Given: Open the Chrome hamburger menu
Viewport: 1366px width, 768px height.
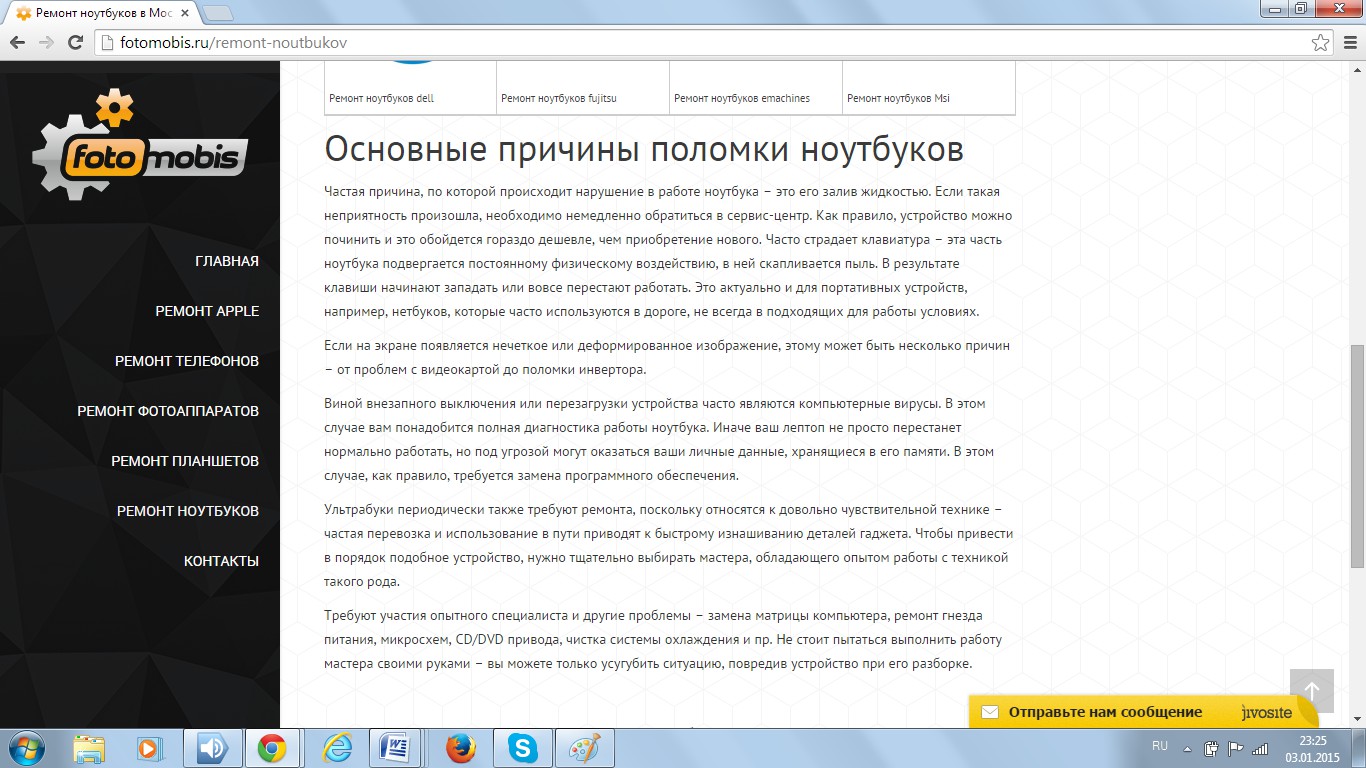Looking at the screenshot, I should coord(1349,43).
